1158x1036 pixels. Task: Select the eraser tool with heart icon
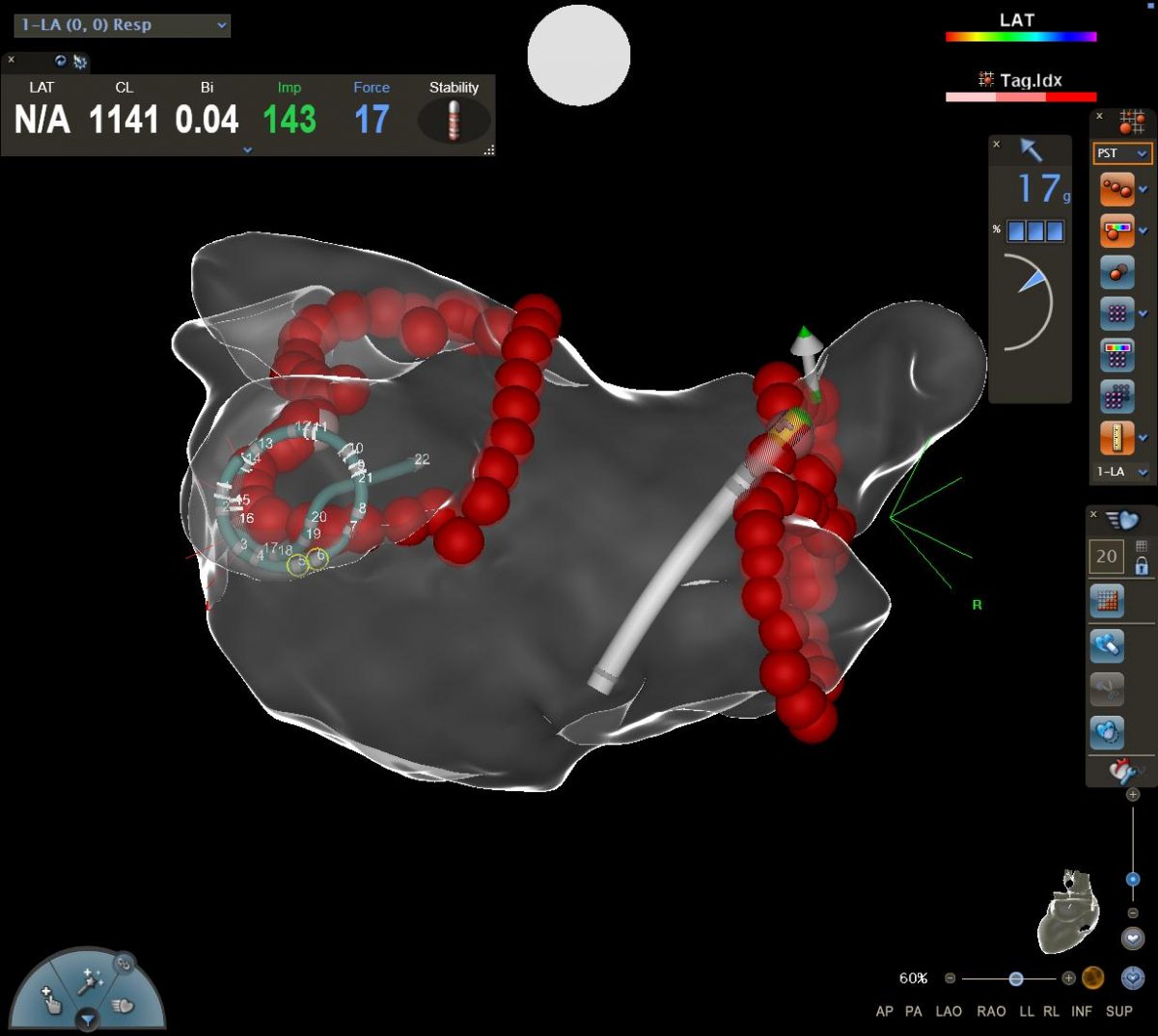tap(1106, 644)
